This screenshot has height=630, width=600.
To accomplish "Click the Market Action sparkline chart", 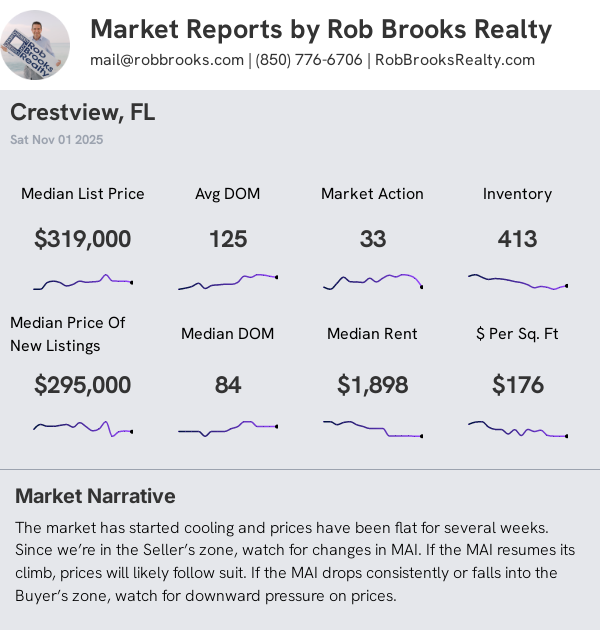I will coord(373,282).
